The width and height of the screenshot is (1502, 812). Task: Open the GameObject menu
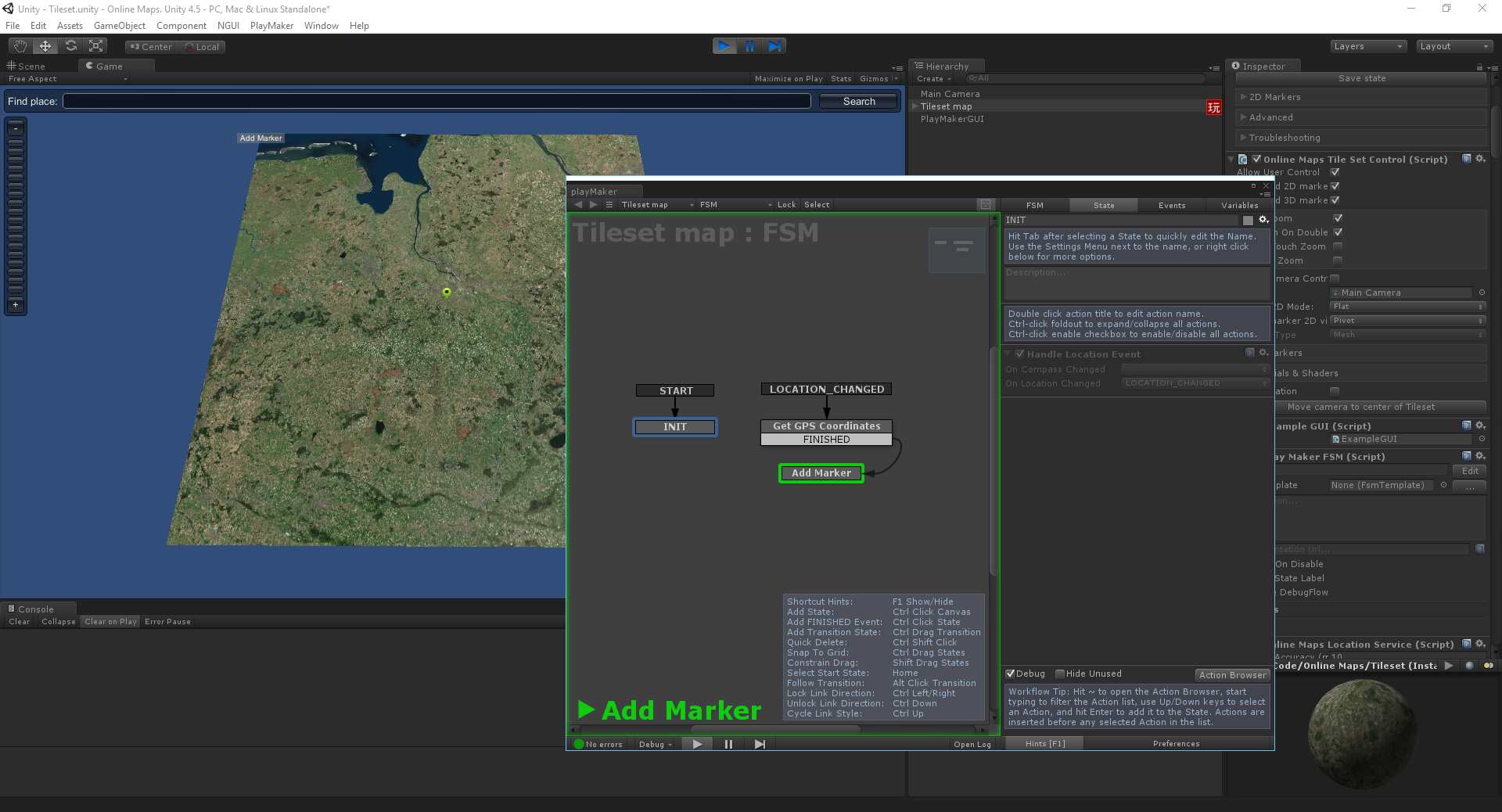pyautogui.click(x=120, y=26)
